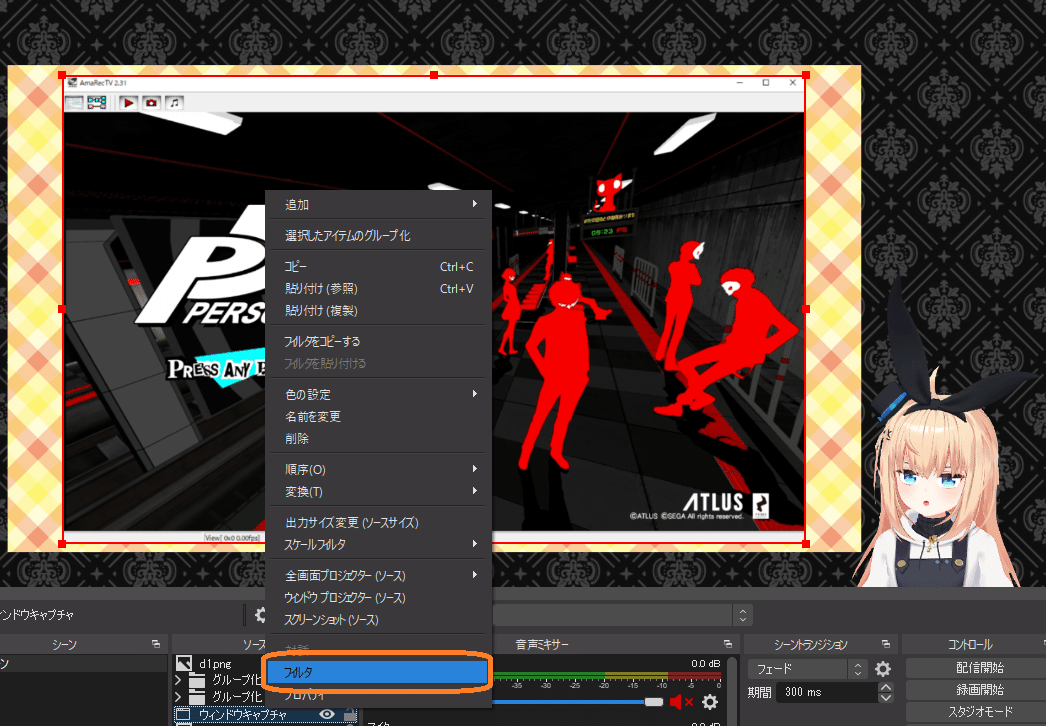This screenshot has height=726, width=1046.
Task: Expand 全画面プロジェクター (ソース) submenu
Action: point(378,575)
